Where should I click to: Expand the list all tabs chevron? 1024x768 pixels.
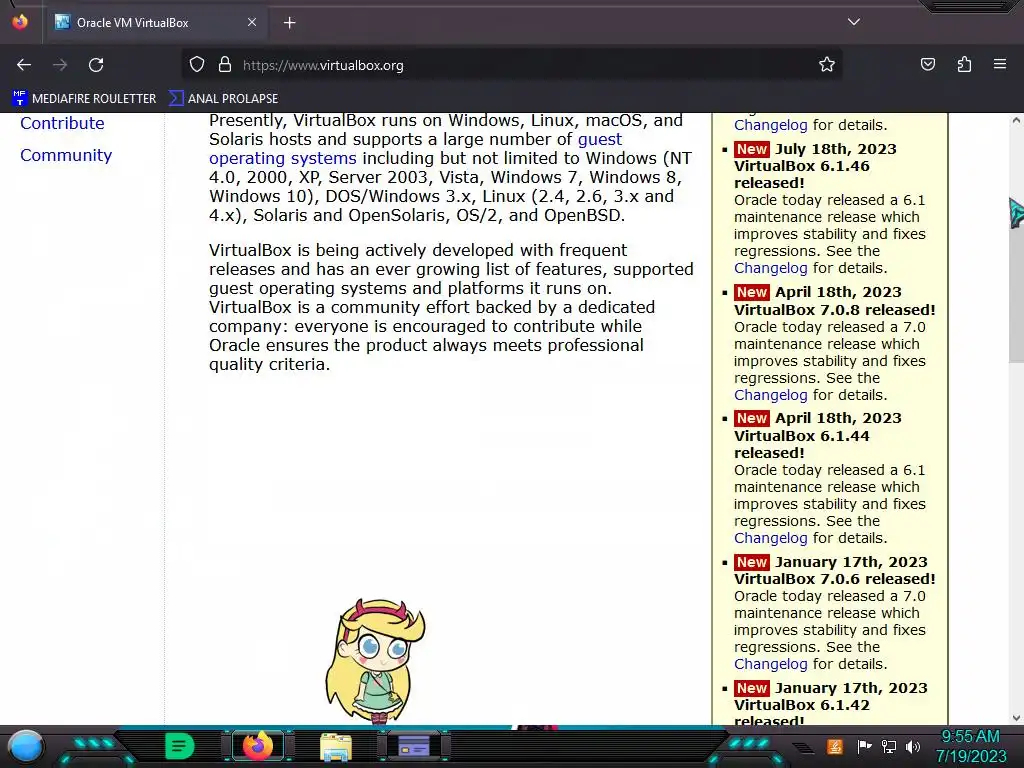(854, 22)
